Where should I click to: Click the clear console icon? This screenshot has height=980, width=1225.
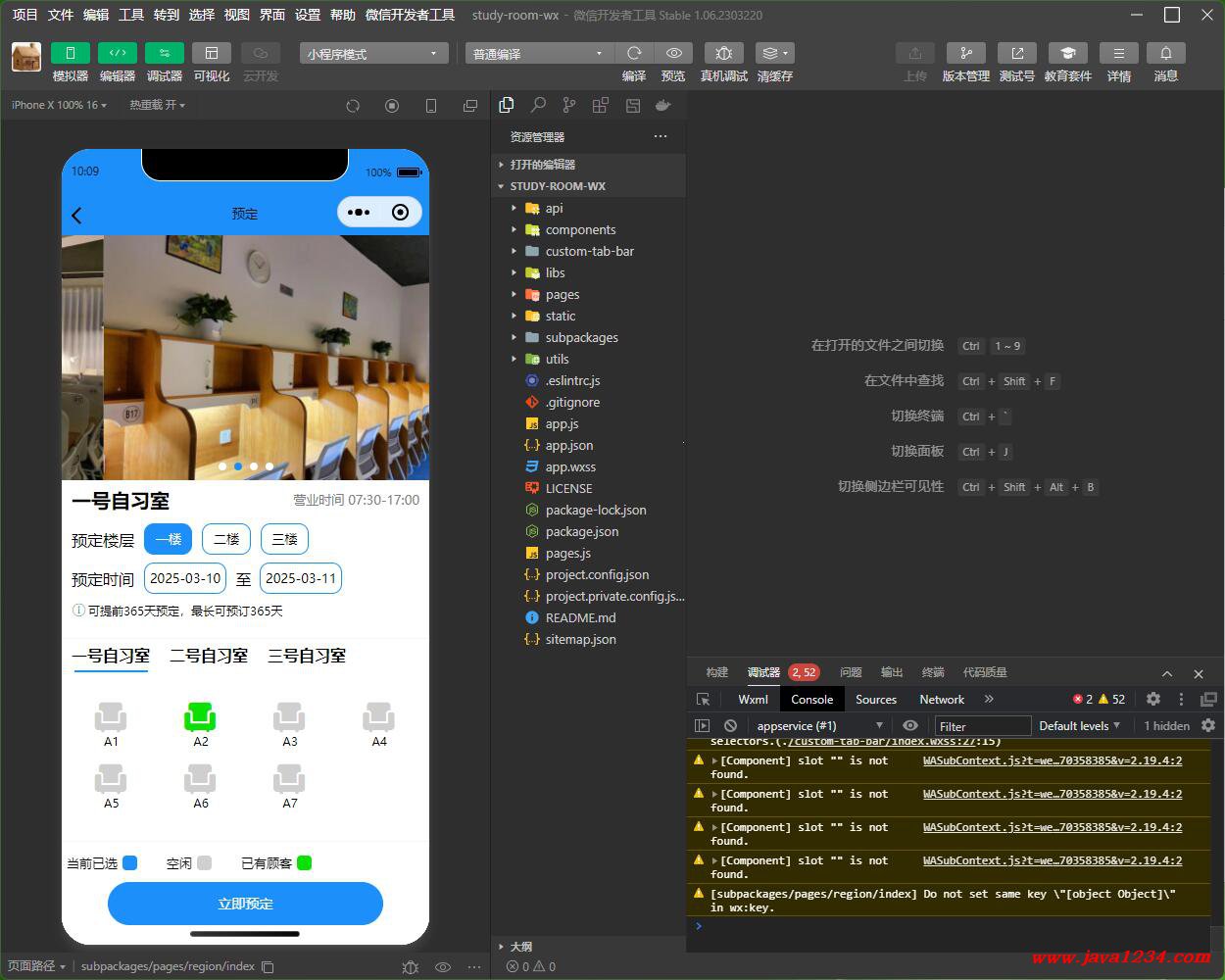730,725
